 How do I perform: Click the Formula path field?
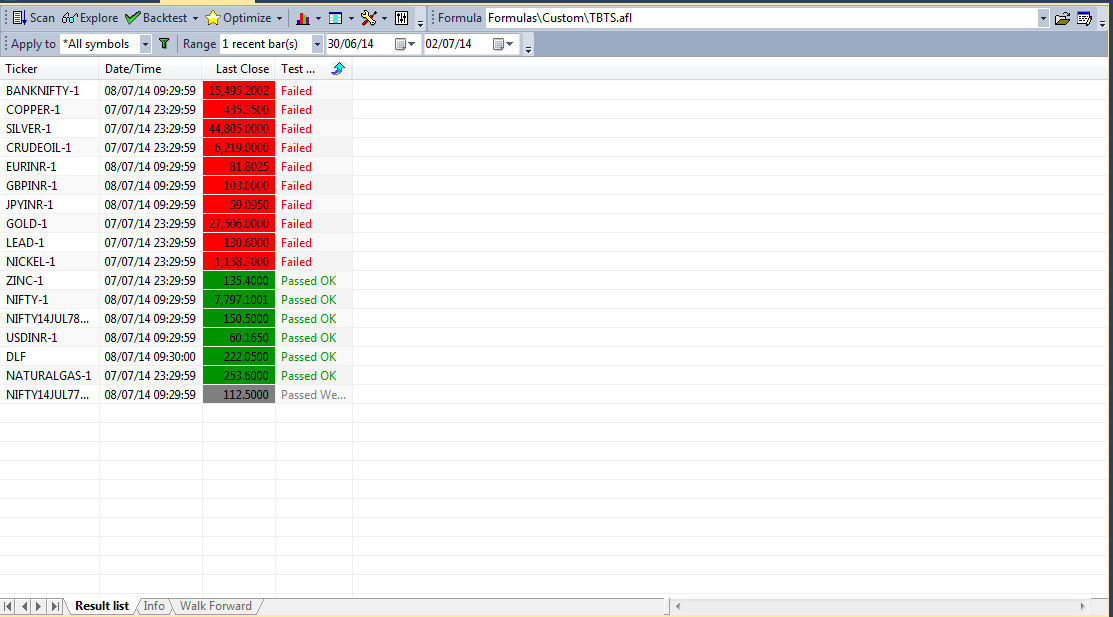pyautogui.click(x=761, y=18)
